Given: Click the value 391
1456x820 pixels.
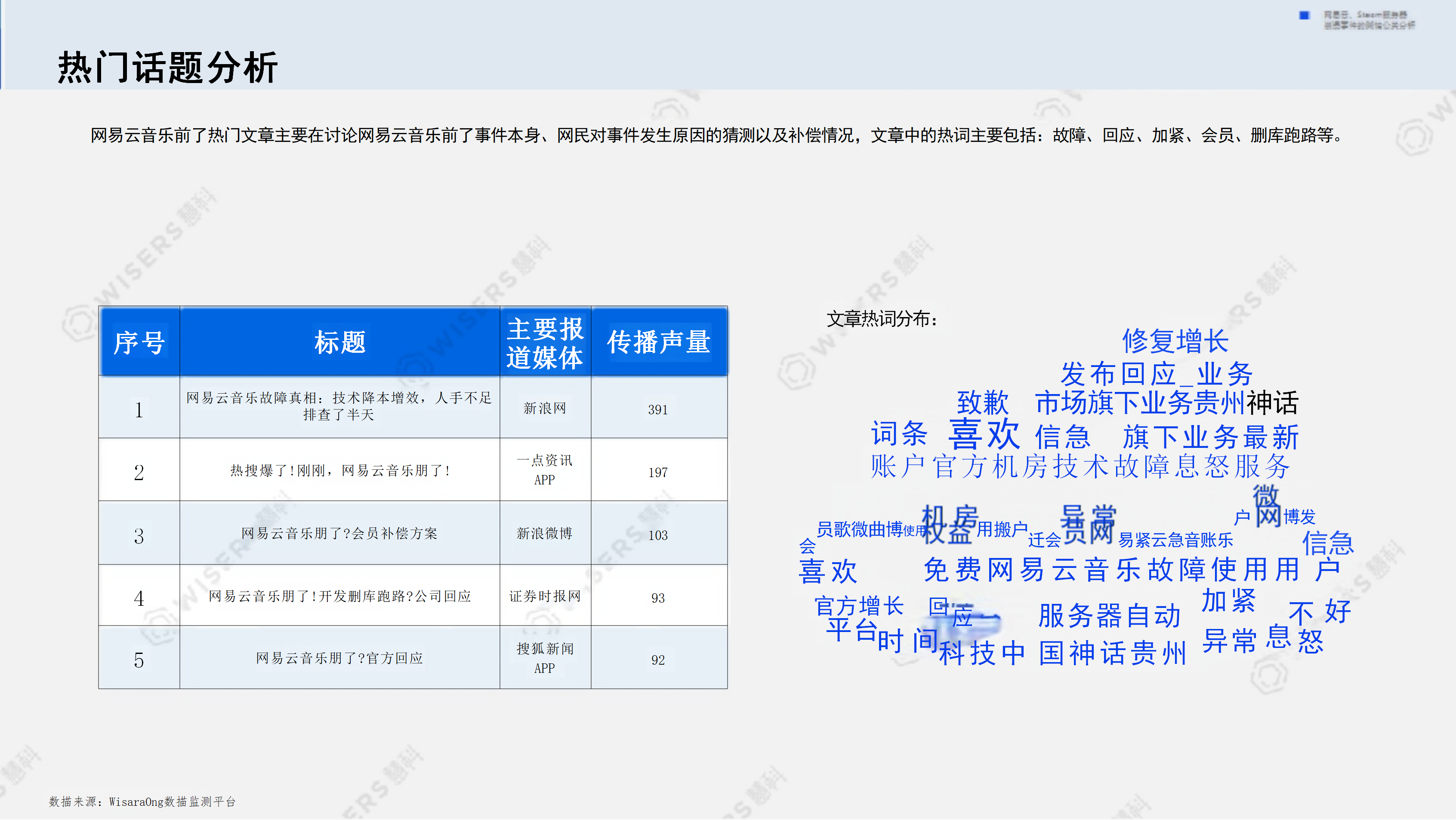Looking at the screenshot, I should [658, 409].
